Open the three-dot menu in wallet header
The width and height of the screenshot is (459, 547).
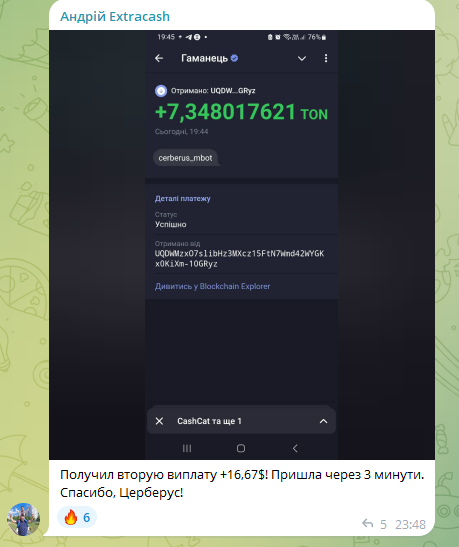[326, 58]
